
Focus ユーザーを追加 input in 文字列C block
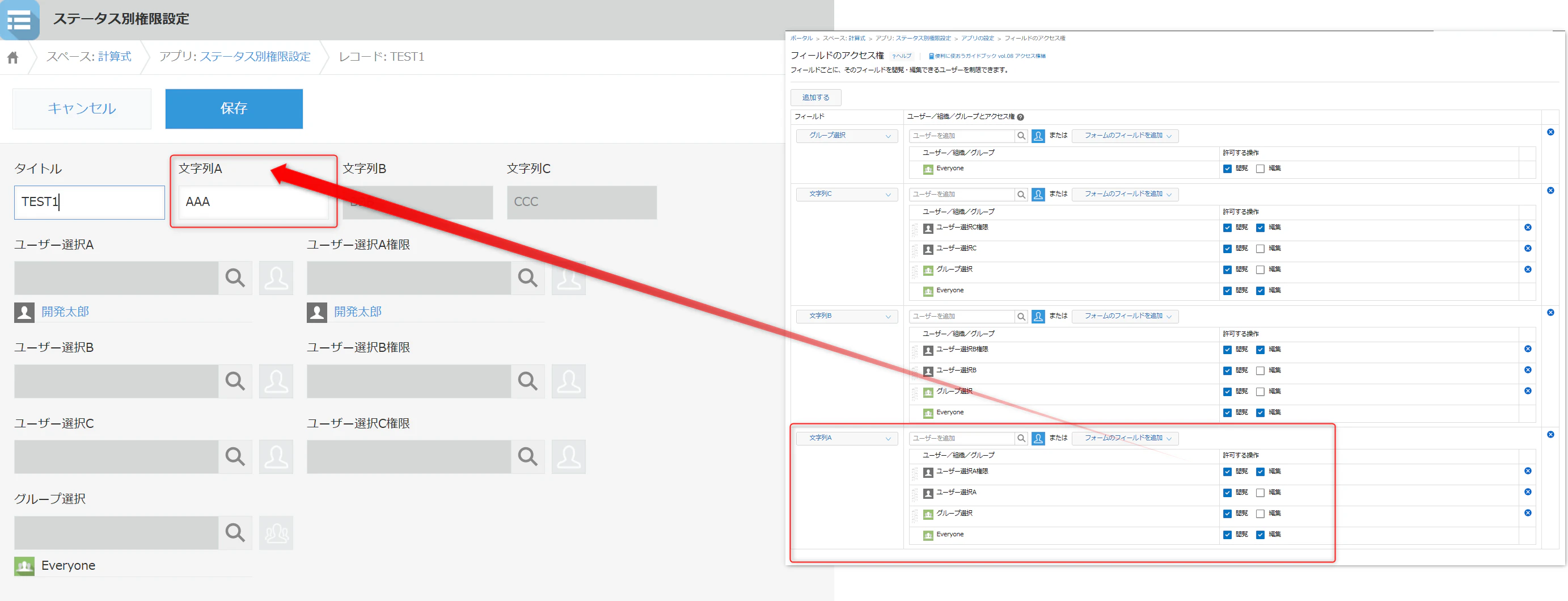[x=962, y=194]
